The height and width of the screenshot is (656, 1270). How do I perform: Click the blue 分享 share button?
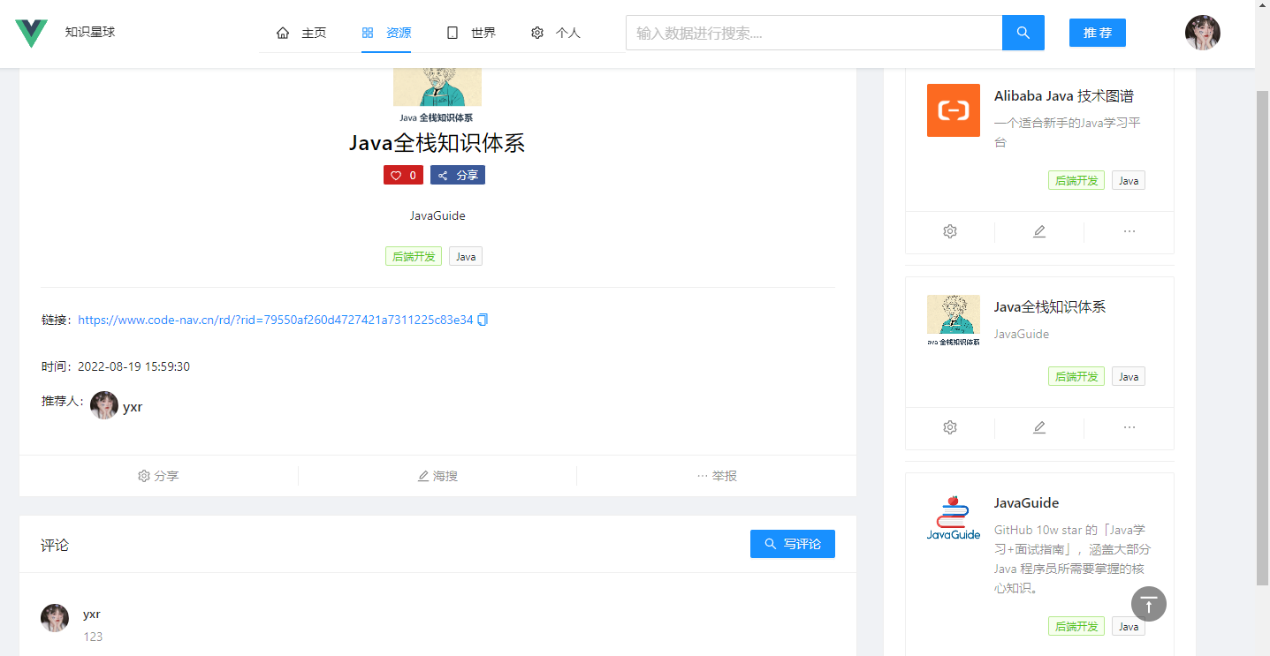[457, 175]
